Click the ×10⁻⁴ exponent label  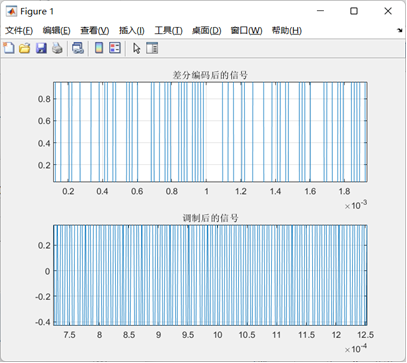356,349
